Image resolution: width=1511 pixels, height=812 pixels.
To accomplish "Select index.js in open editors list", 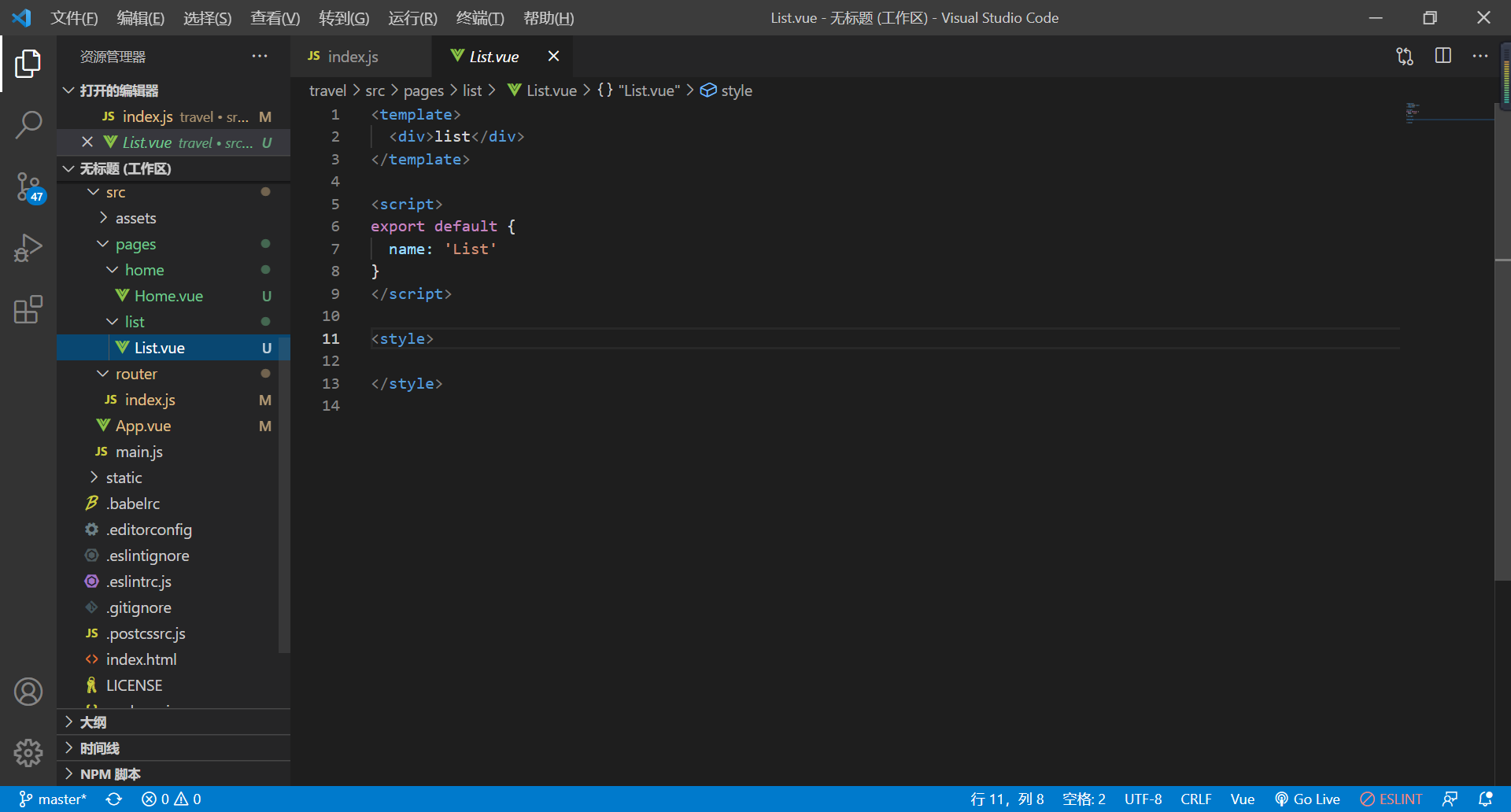I will [x=174, y=116].
